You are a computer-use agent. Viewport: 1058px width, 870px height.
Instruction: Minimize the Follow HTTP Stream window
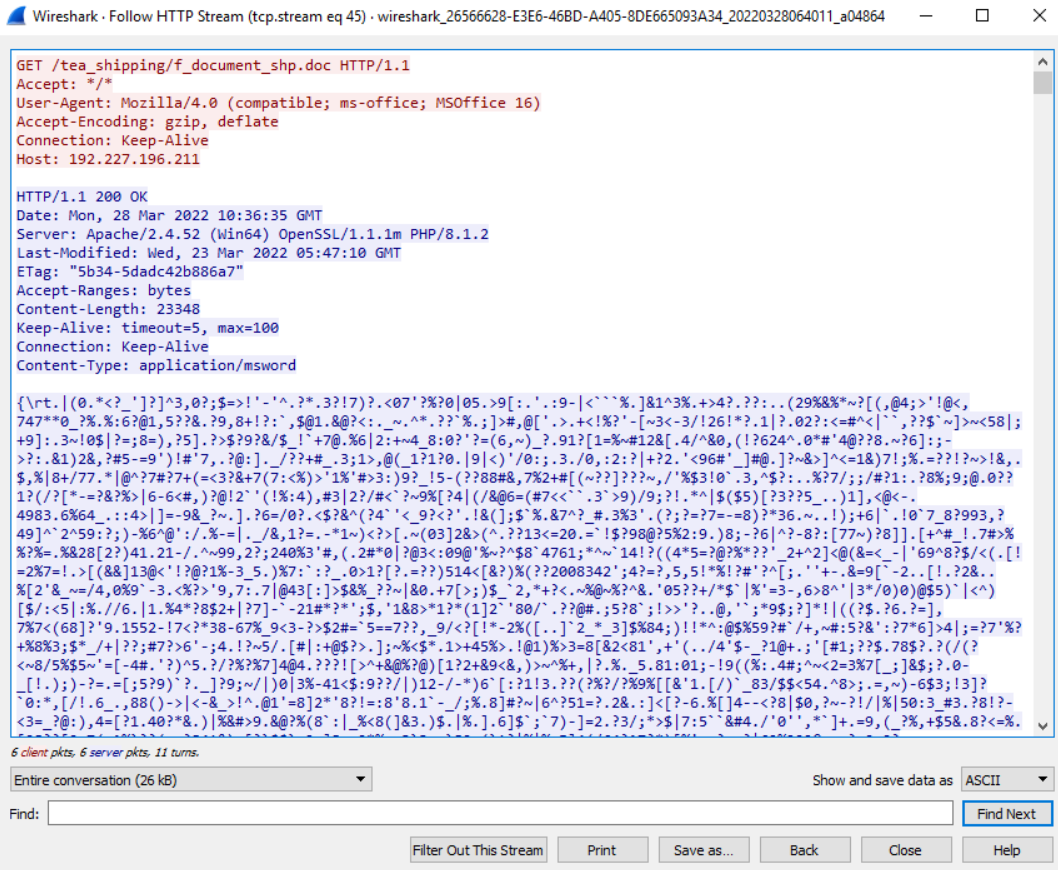pyautogui.click(x=926, y=16)
